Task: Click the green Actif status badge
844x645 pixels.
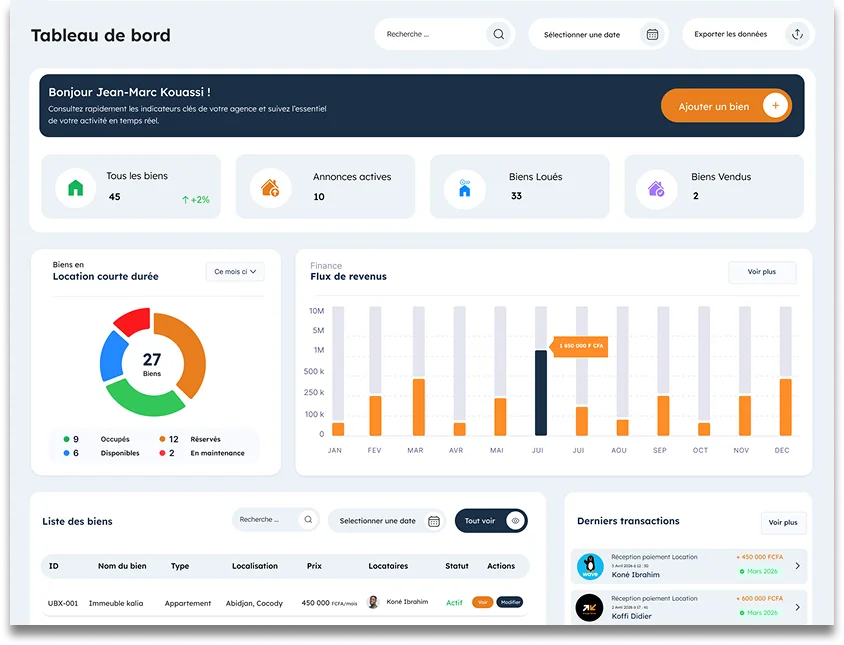Action: (x=453, y=602)
